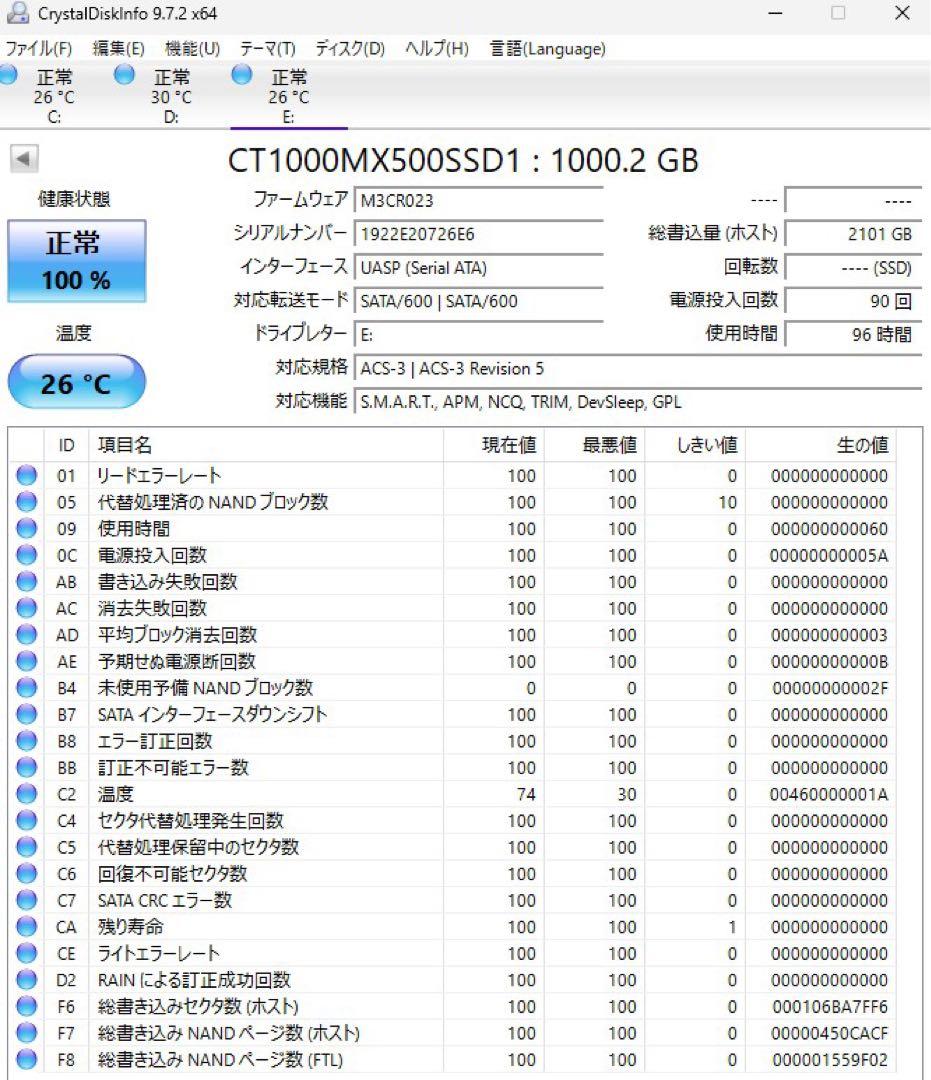Click the blue status dot beside 温度 row C2
The width and height of the screenshot is (931, 1080).
(x=27, y=794)
